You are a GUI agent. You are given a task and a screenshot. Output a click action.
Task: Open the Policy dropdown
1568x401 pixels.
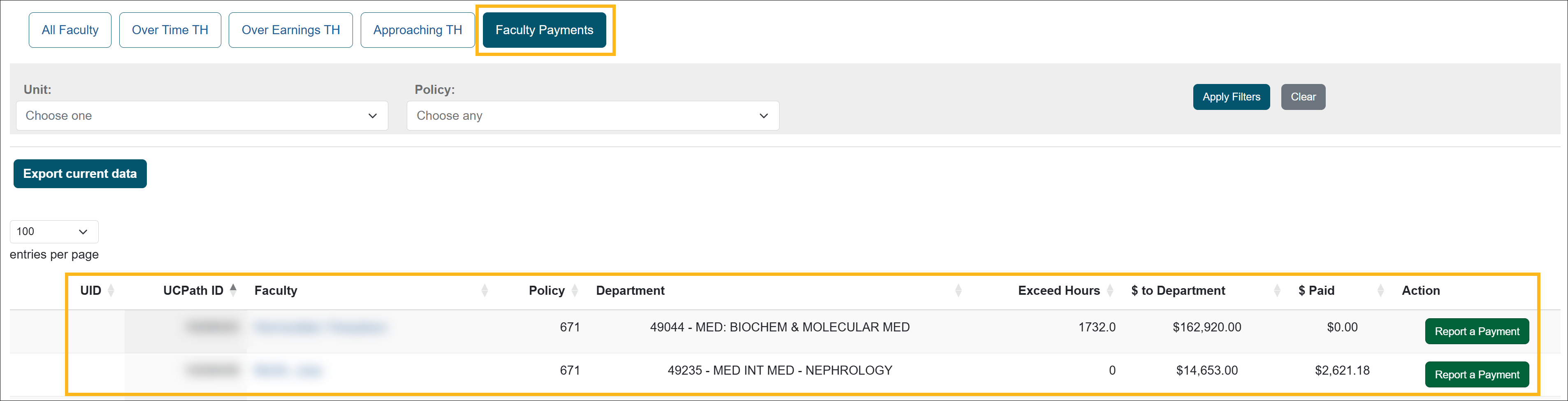click(592, 116)
